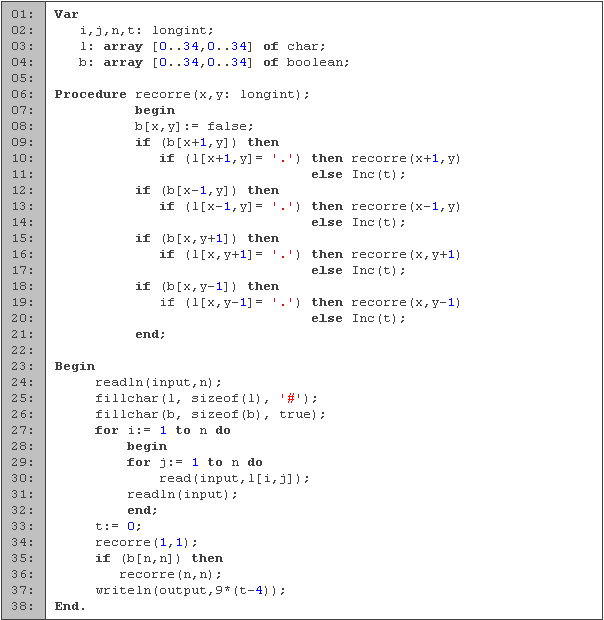Click the 'writeln(output,9*(t-4));' statement
Screen dimensions: 604x620
coord(190,590)
